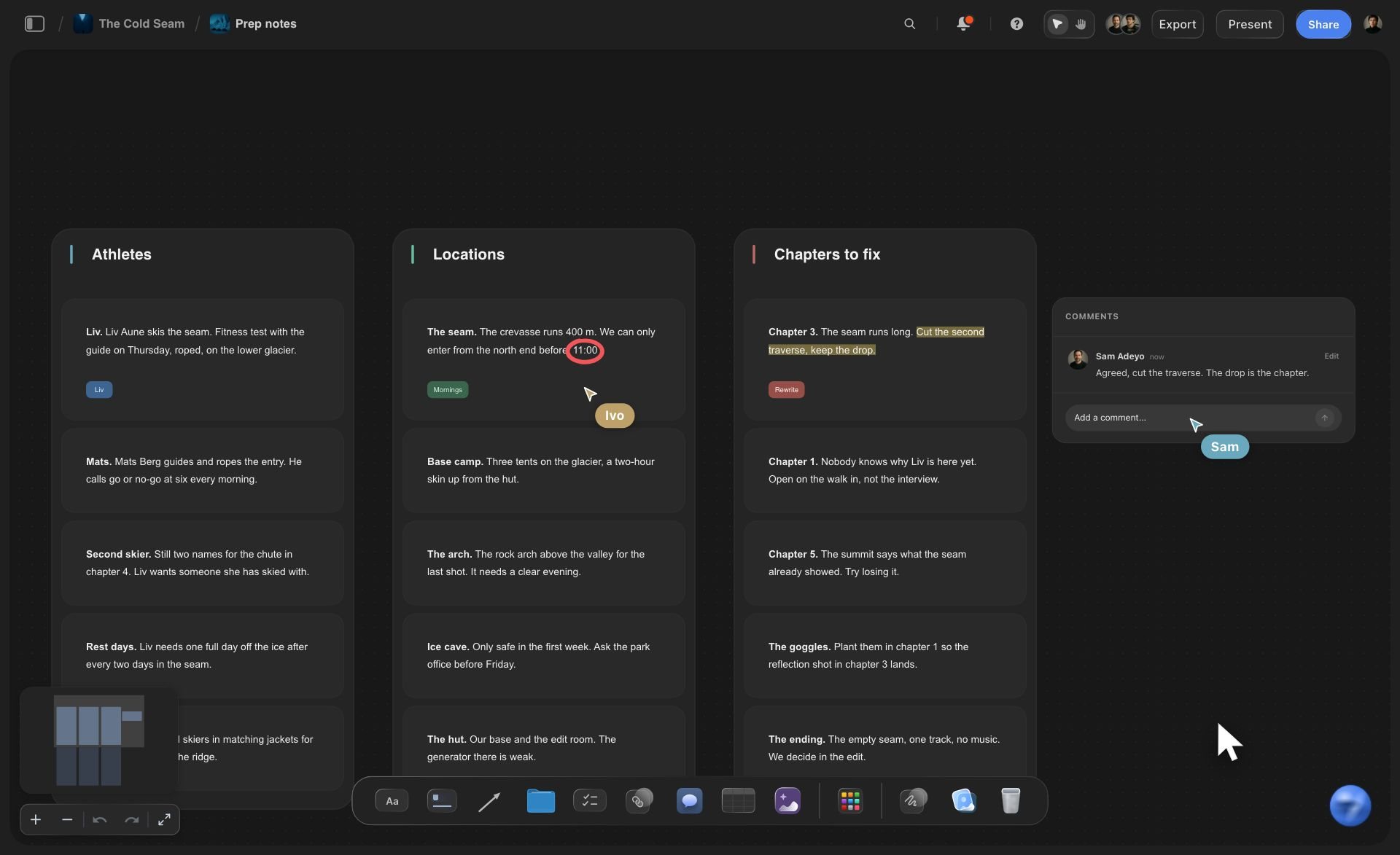The height and width of the screenshot is (855, 1400).
Task: Select the arrow line tool
Action: 489,802
